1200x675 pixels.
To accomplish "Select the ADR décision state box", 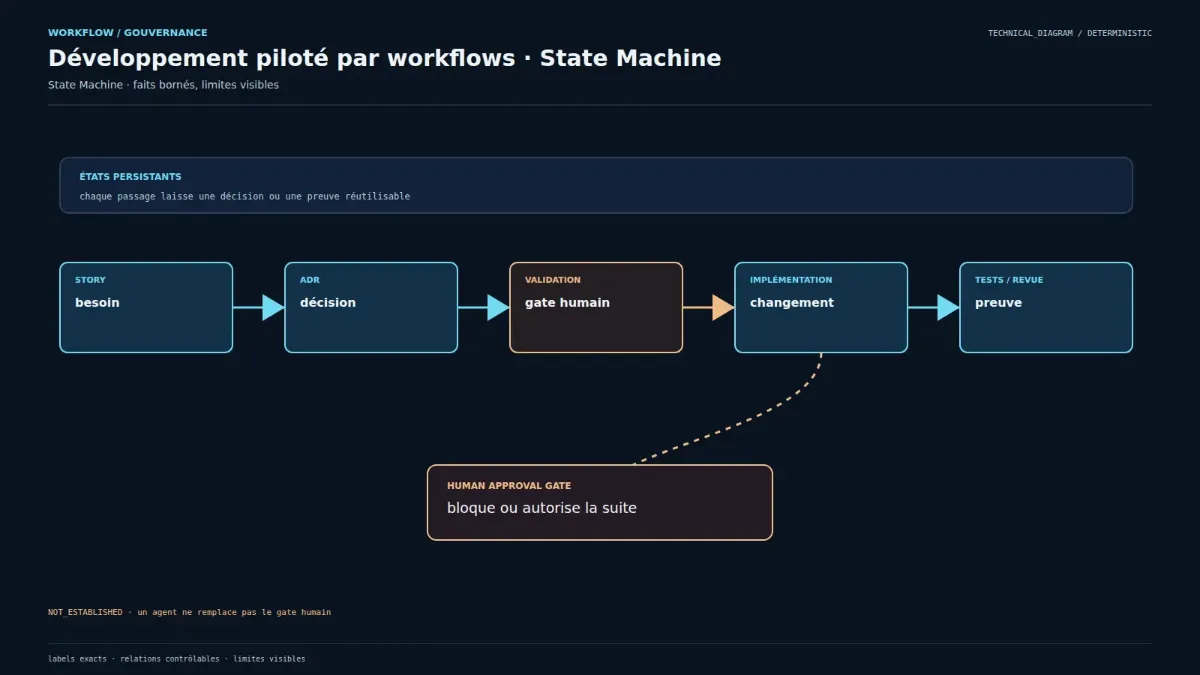I will point(371,307).
